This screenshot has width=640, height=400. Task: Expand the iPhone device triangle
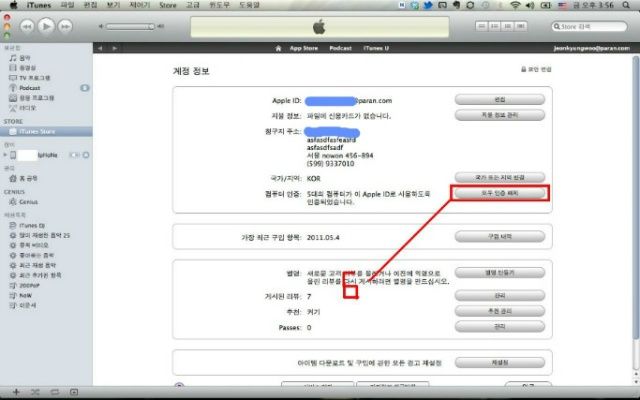pyautogui.click(x=5, y=155)
